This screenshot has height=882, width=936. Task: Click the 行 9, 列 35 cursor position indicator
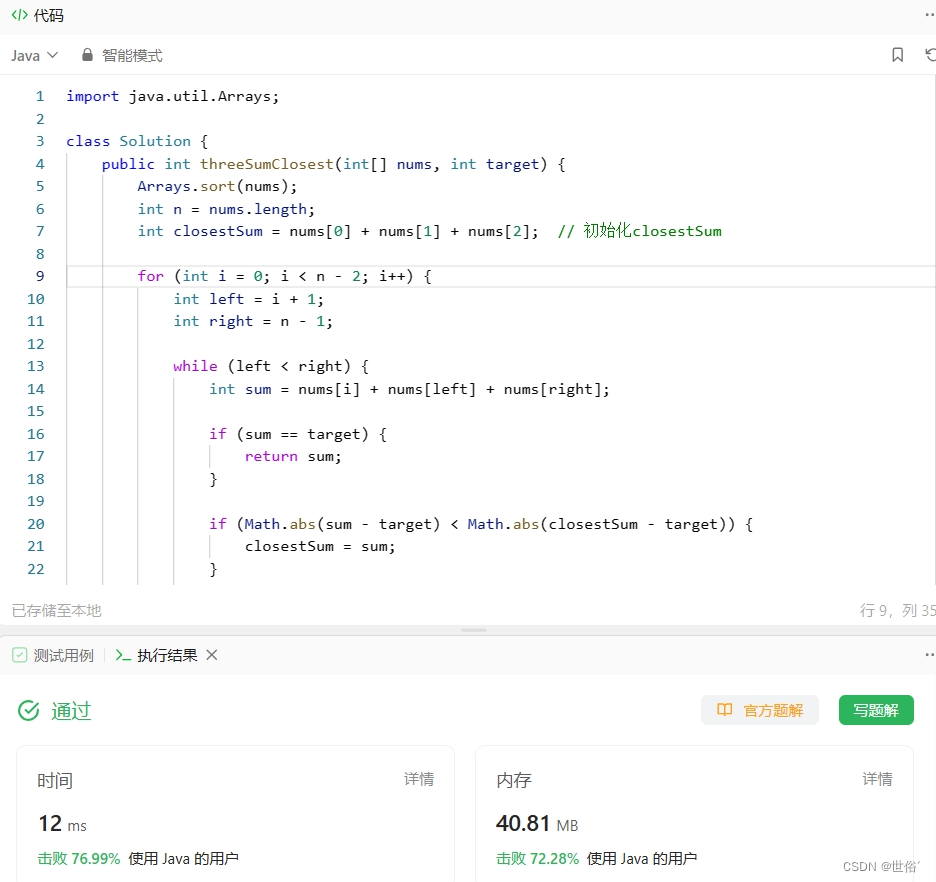[897, 610]
